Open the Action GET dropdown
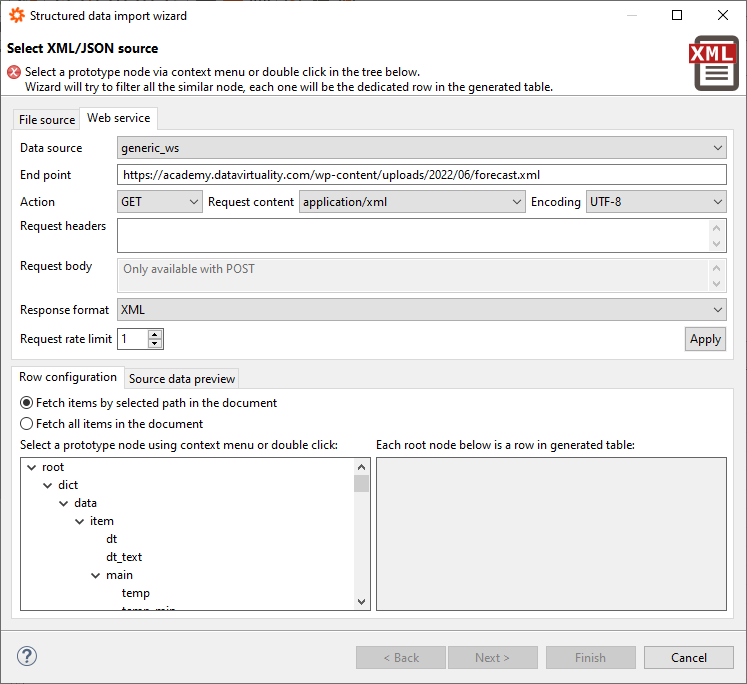 point(160,202)
